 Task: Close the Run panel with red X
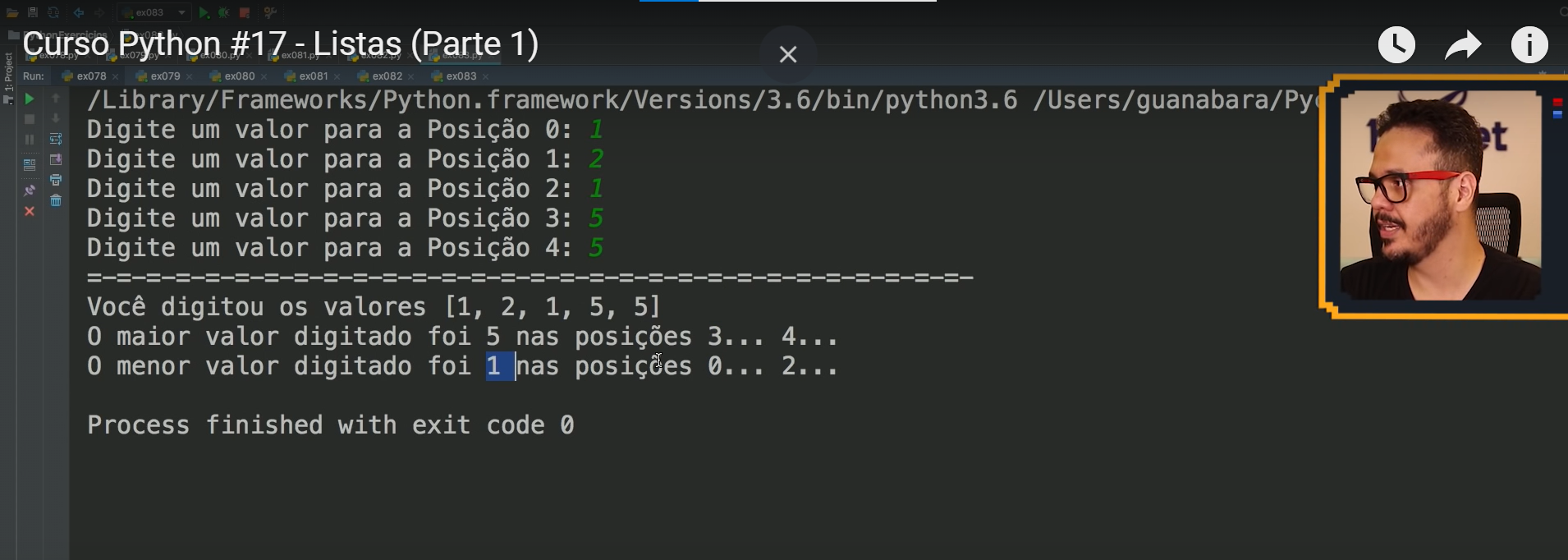(30, 212)
